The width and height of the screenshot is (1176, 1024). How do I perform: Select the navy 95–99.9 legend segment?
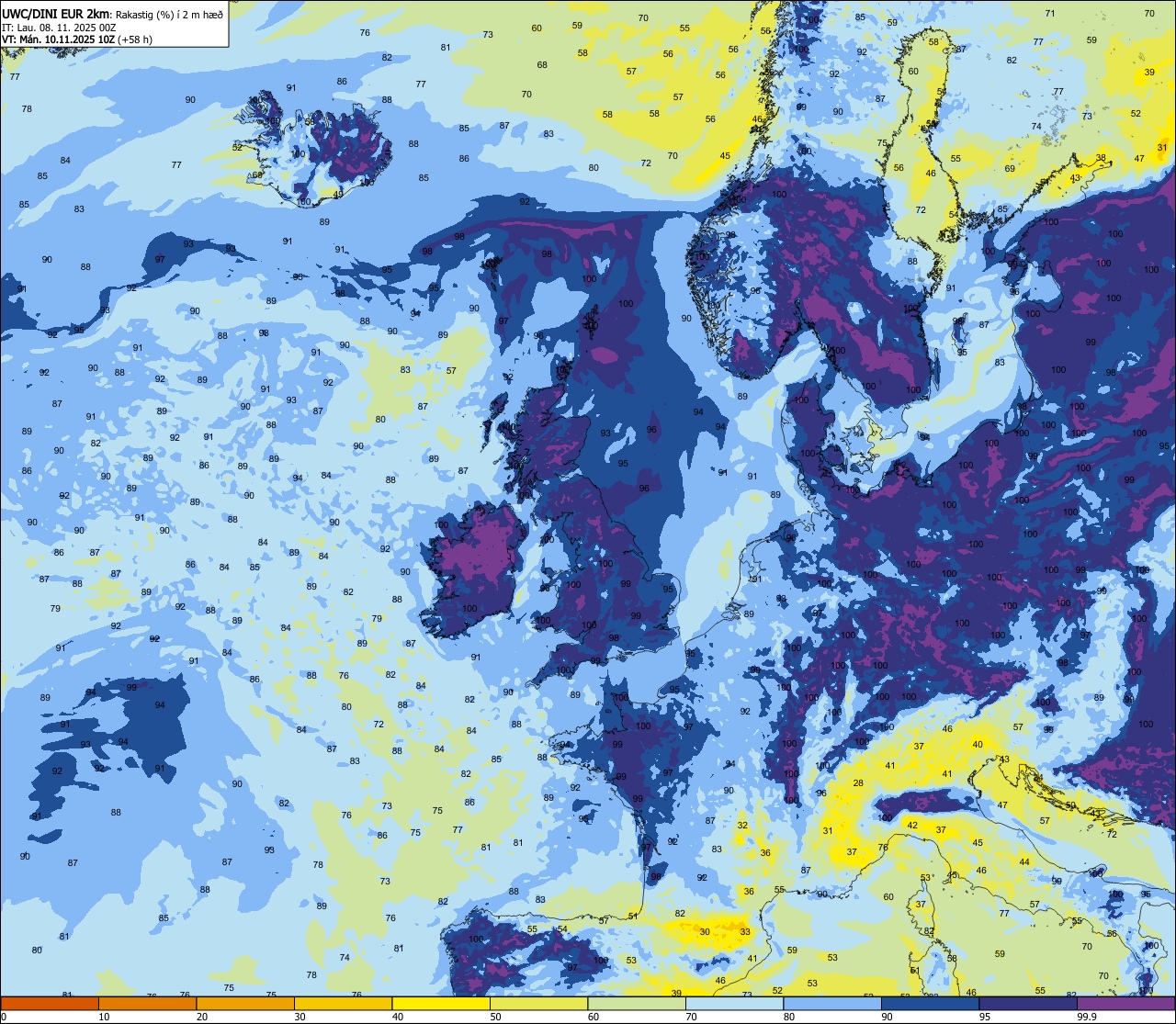1028,1003
